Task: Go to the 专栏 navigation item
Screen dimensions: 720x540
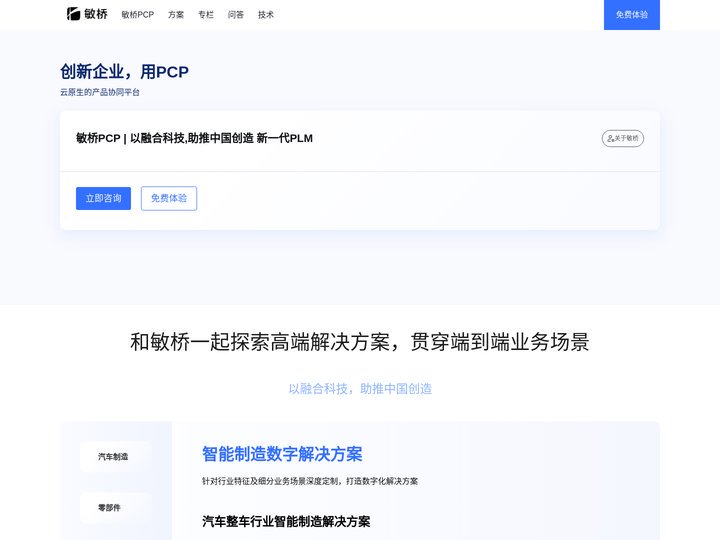Action: tap(206, 15)
